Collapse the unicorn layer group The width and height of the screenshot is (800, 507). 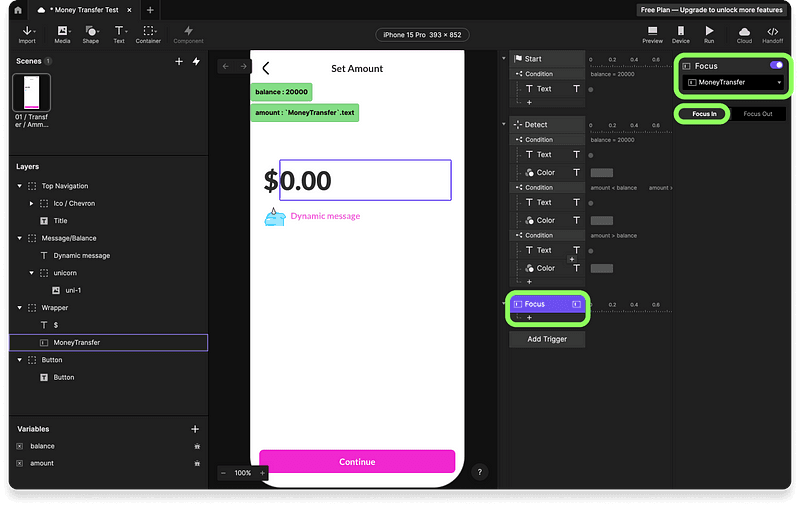(x=31, y=273)
